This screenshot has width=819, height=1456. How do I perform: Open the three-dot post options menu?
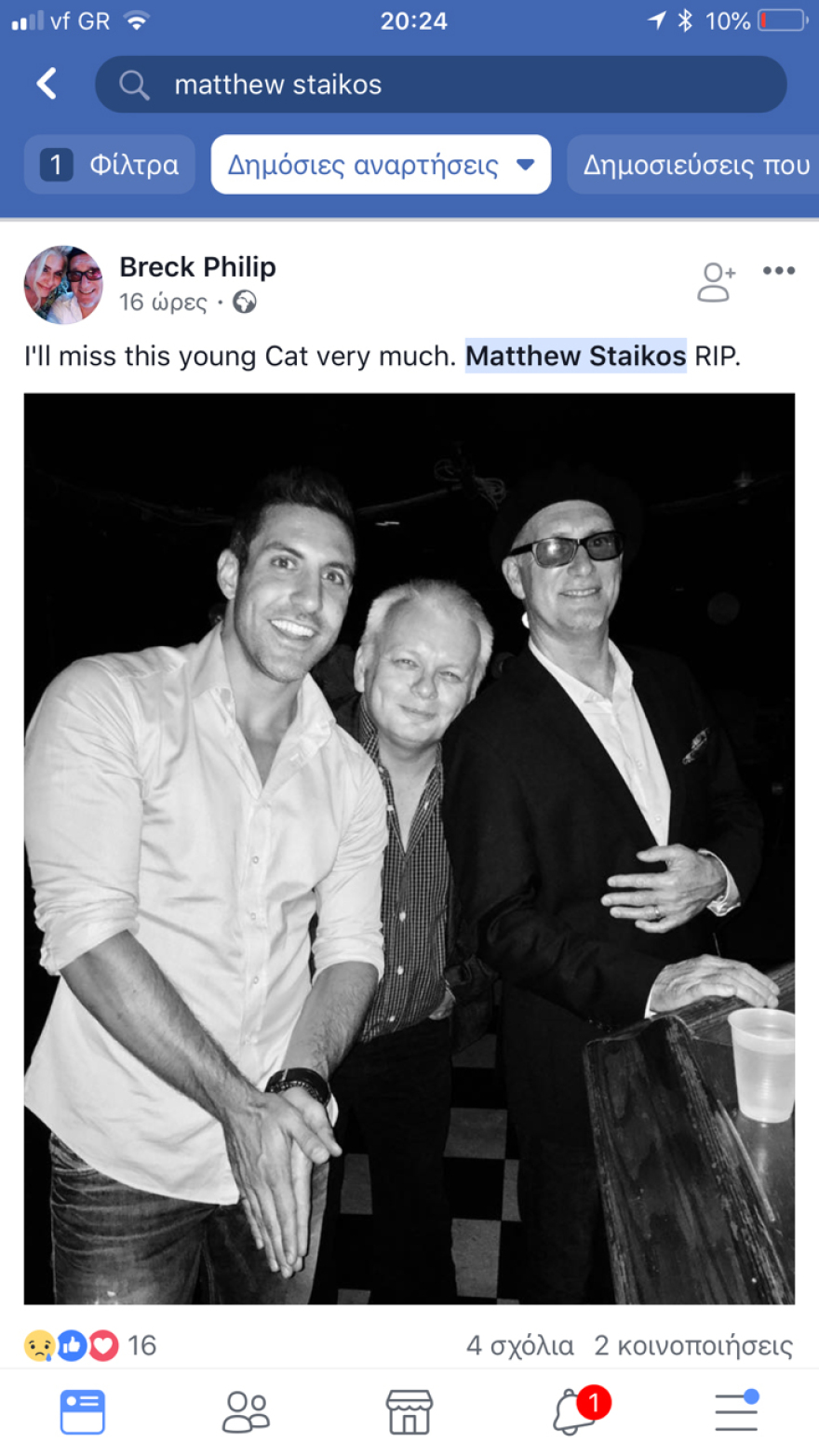[779, 271]
